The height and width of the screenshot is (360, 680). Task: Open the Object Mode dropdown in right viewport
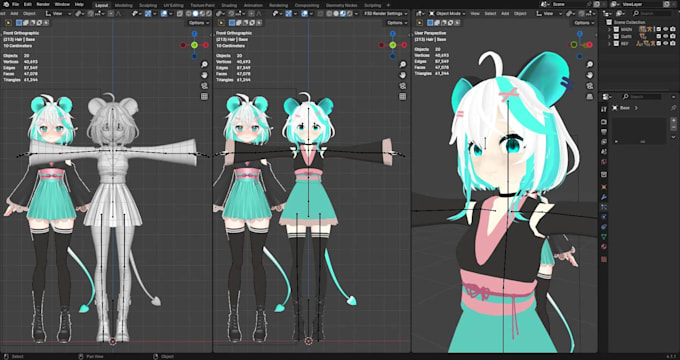(447, 13)
